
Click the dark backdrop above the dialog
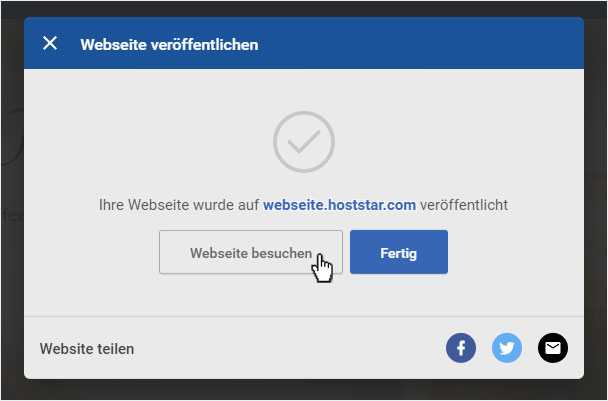click(304, 9)
